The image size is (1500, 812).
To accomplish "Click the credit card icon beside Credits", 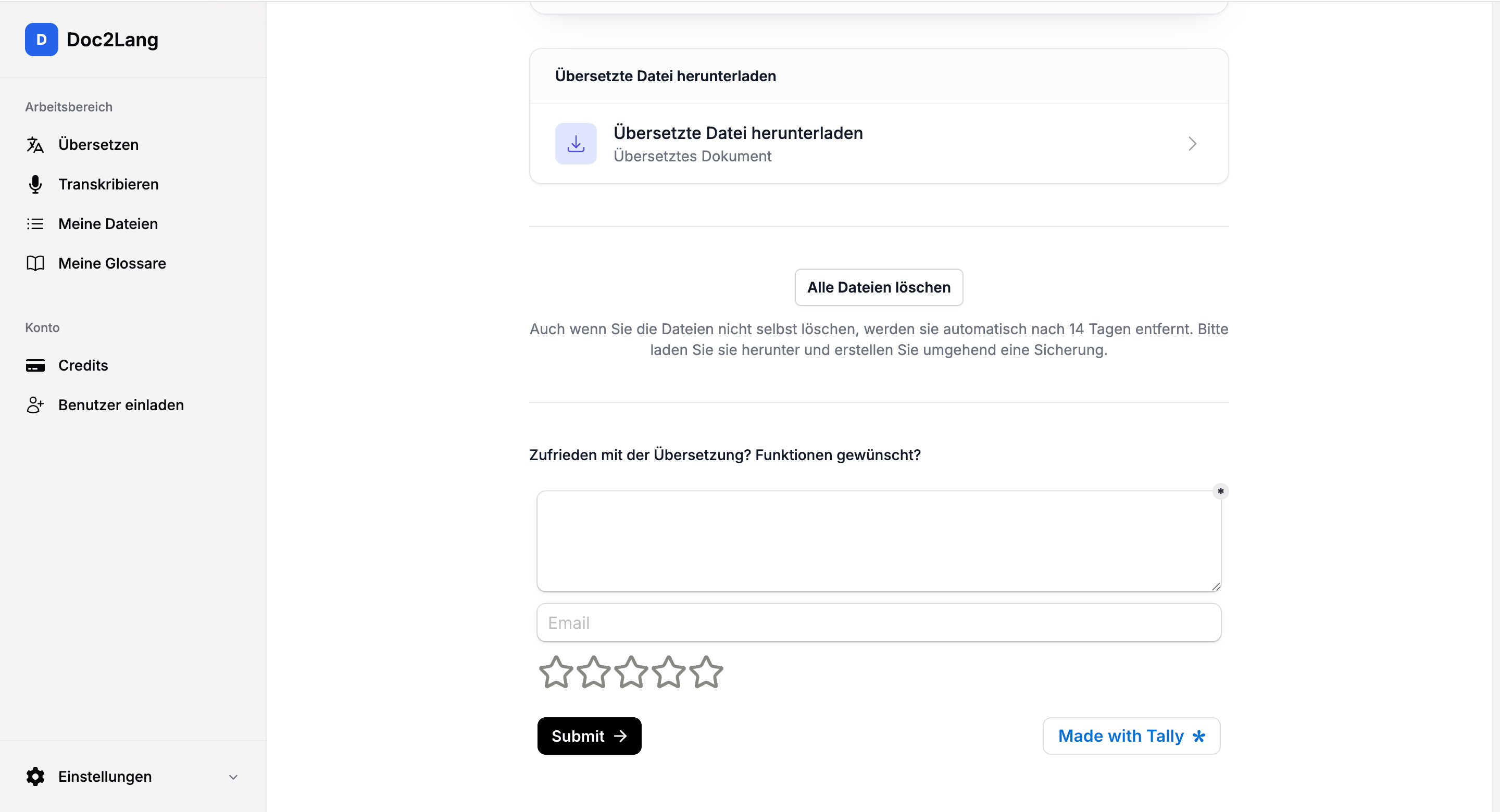I will [35, 365].
